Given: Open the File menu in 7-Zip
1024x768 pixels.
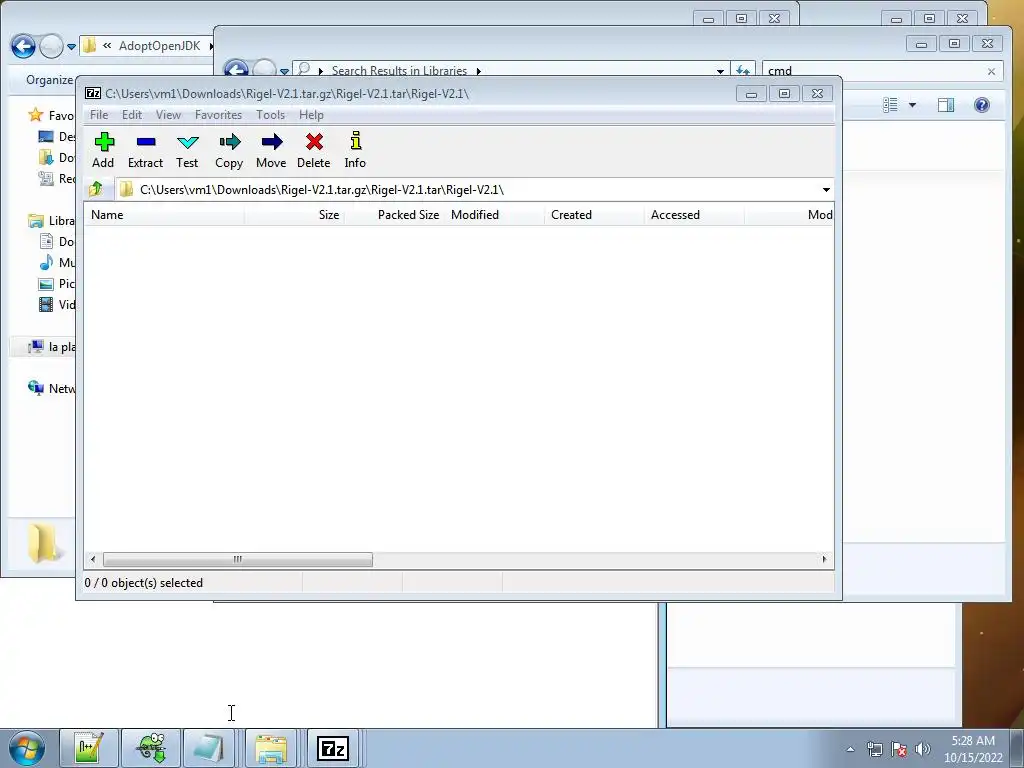Looking at the screenshot, I should [99, 115].
